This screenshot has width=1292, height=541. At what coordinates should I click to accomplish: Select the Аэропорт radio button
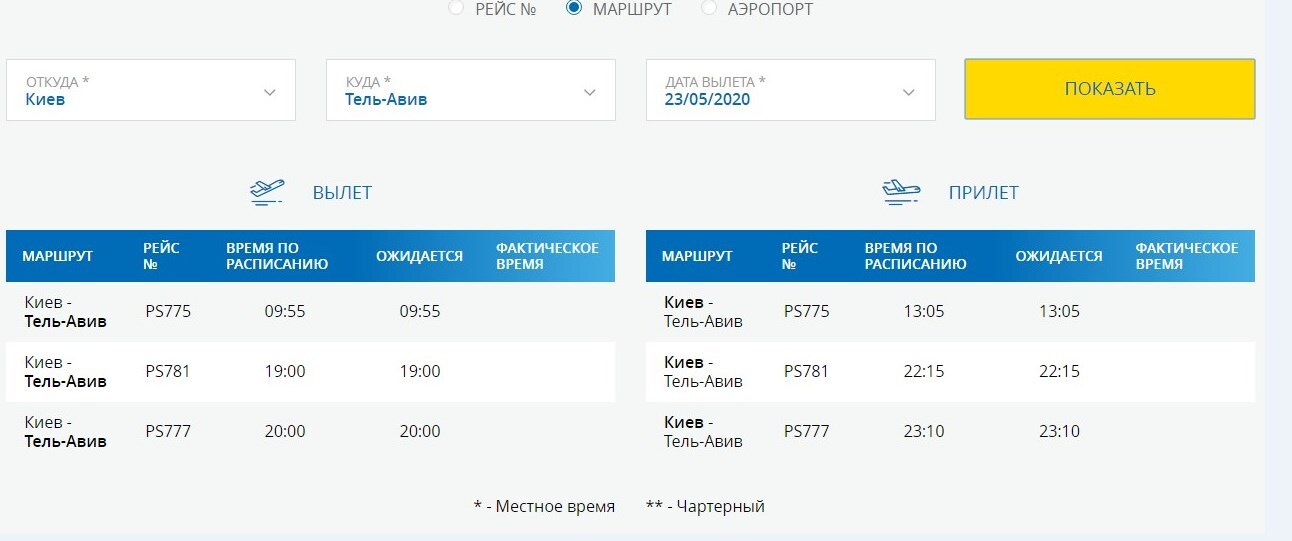point(709,9)
